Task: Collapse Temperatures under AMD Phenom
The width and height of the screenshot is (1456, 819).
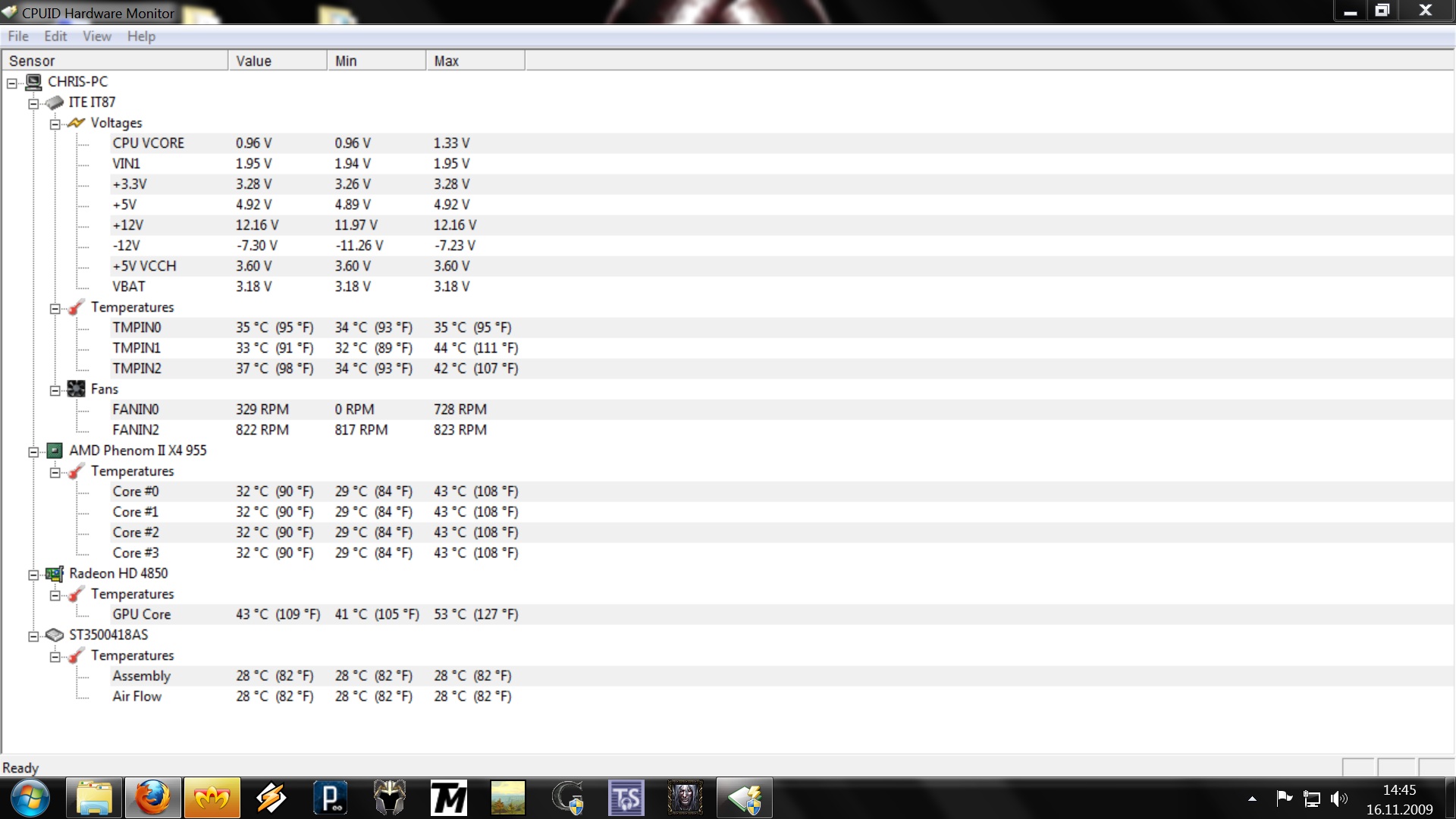Action: (55, 472)
